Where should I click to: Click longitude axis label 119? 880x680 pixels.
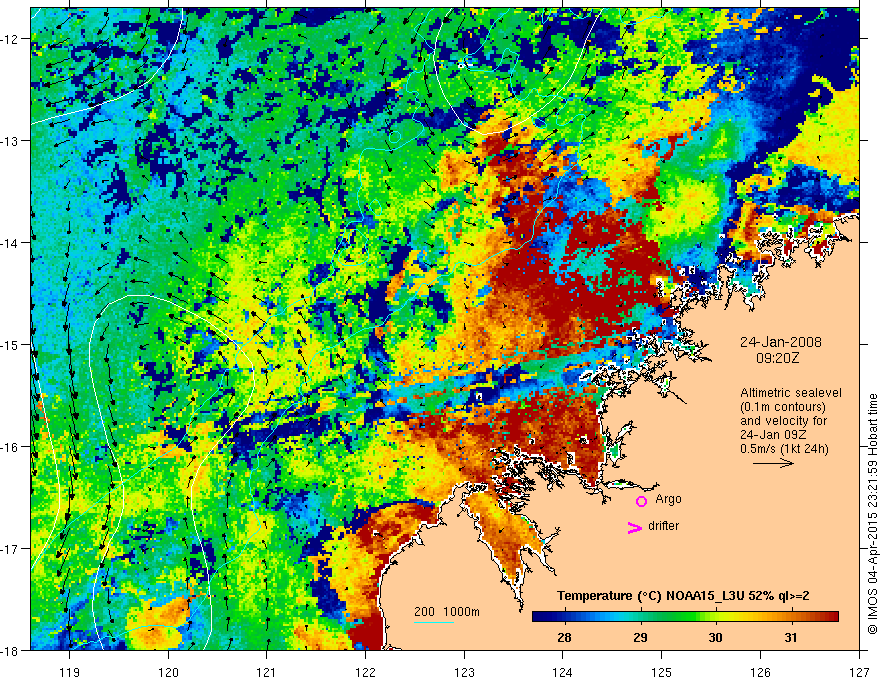[70, 672]
